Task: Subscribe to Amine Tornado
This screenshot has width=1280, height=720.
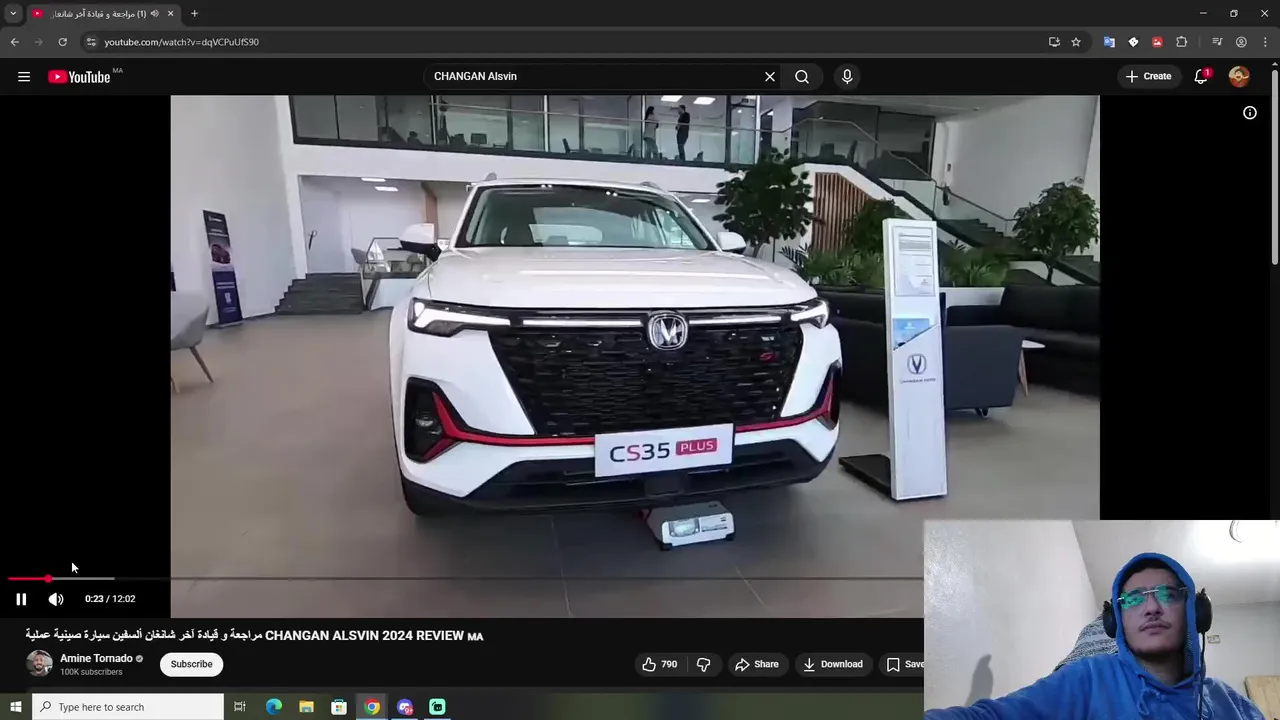Action: pyautogui.click(x=191, y=664)
